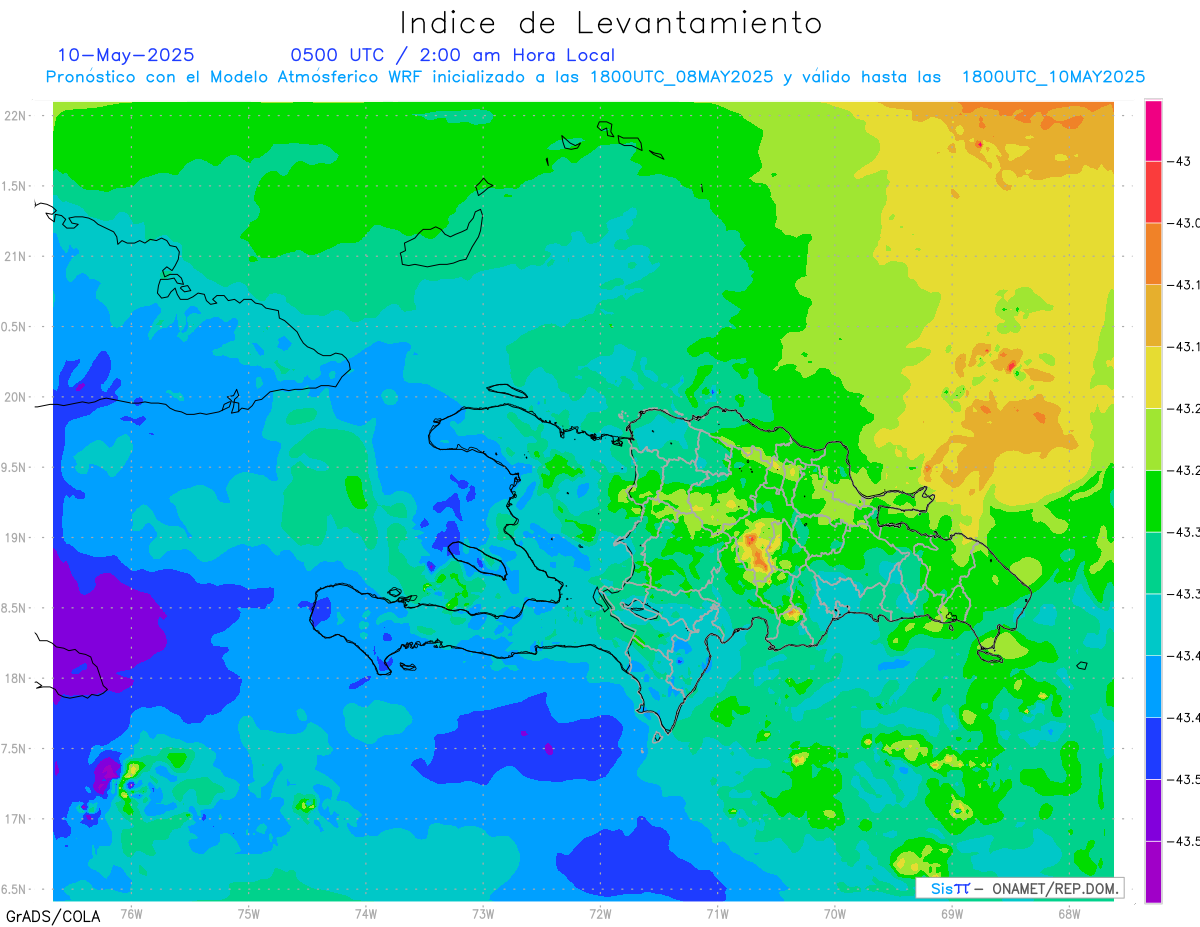Click the "68W" longitude label

point(1069,914)
